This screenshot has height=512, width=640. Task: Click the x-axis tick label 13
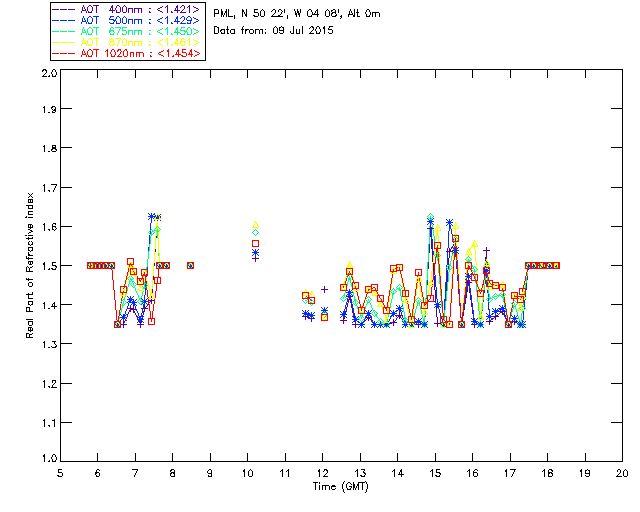[x=360, y=473]
